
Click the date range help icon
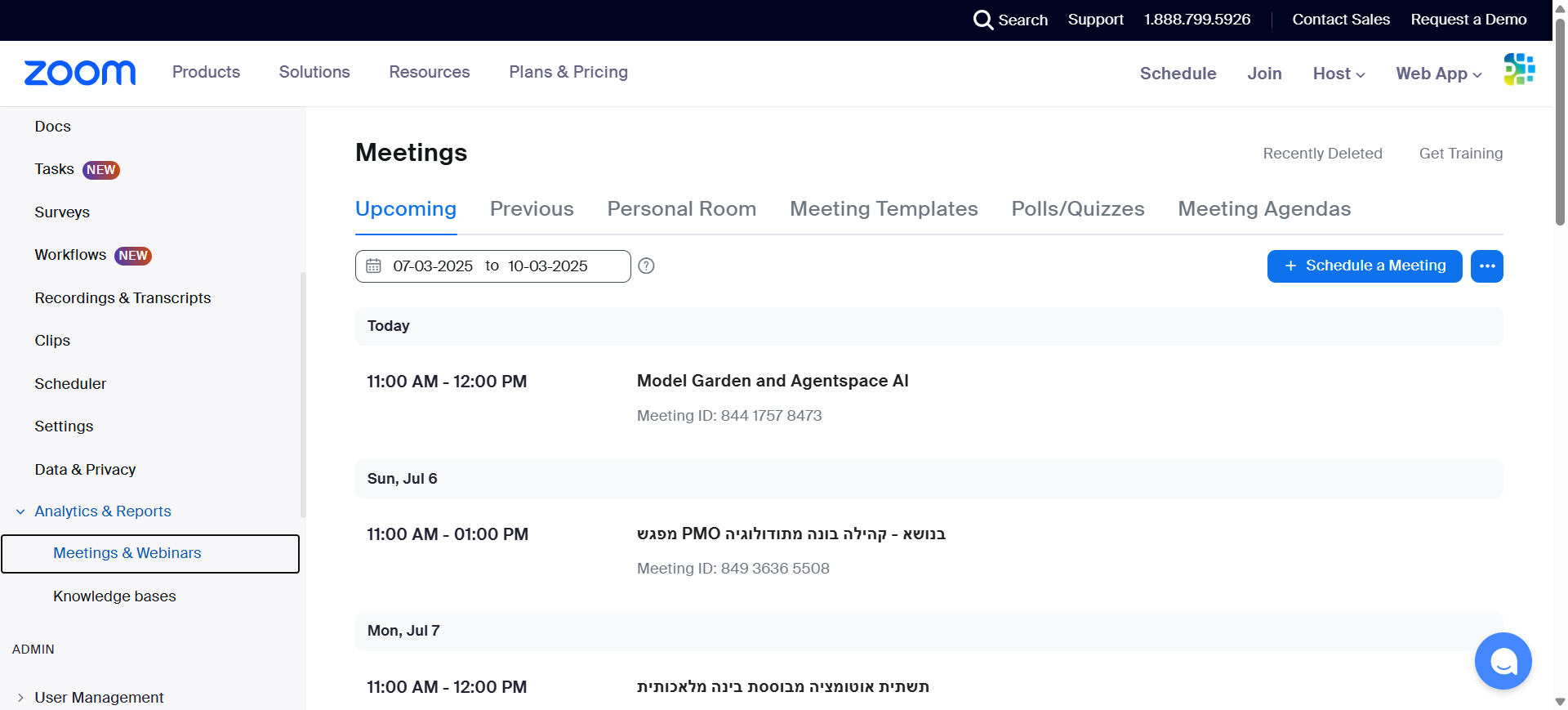pos(646,266)
